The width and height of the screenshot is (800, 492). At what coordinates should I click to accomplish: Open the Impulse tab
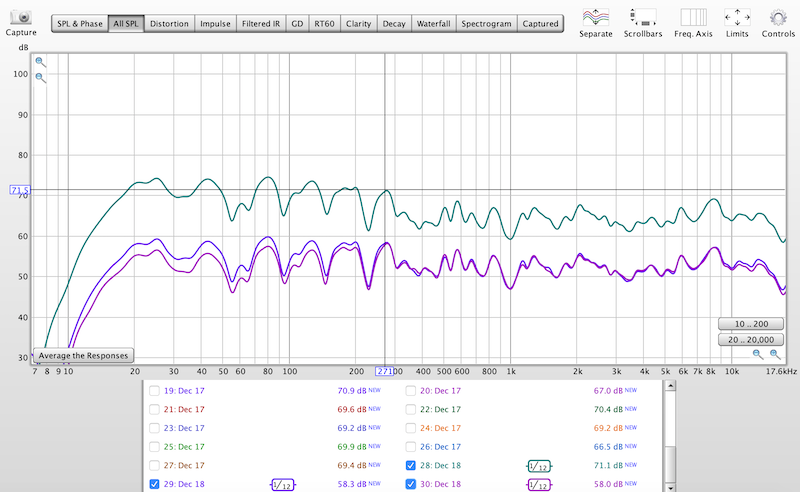tap(215, 23)
